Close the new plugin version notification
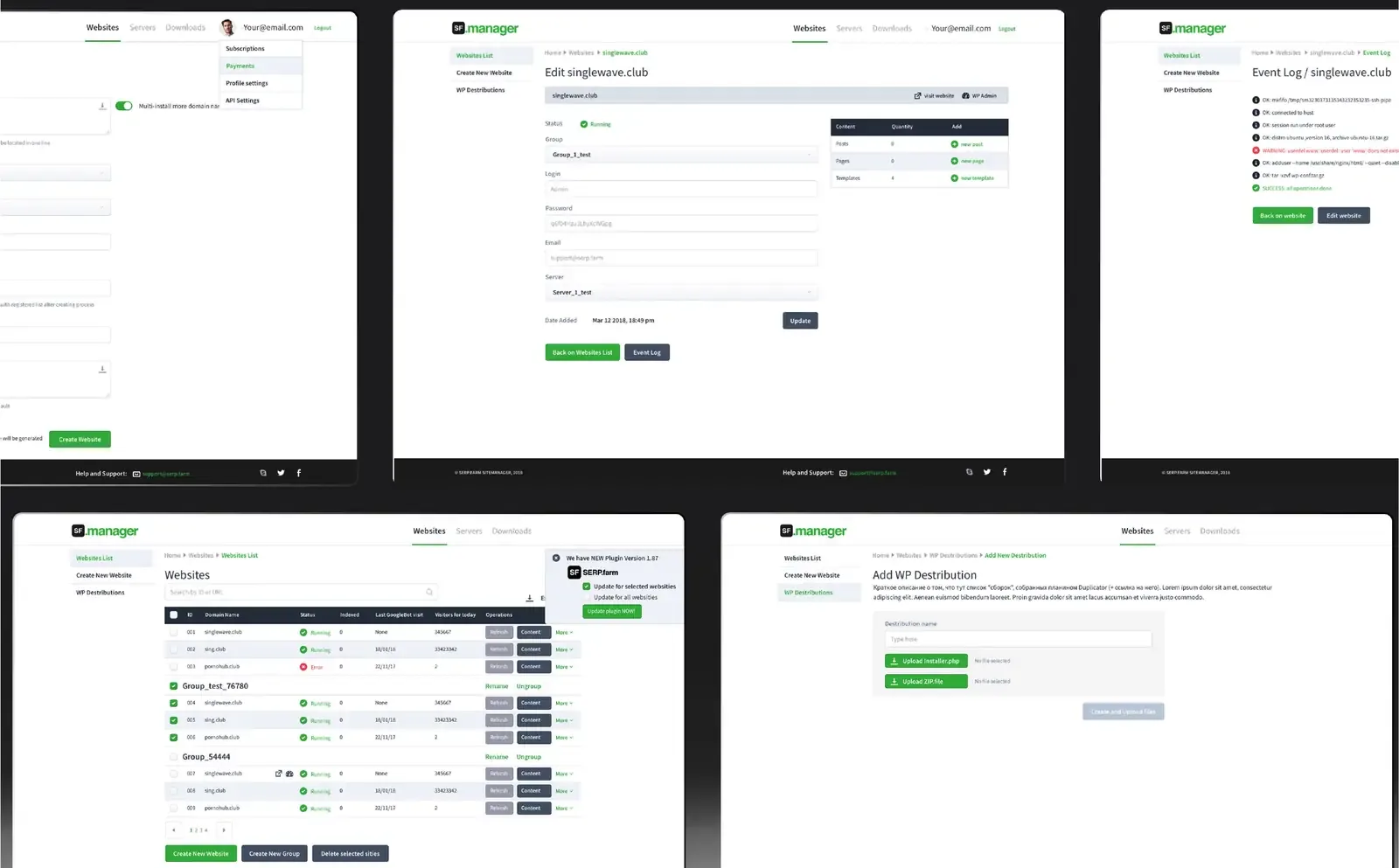Viewport: 1399px width, 868px height. pos(556,558)
